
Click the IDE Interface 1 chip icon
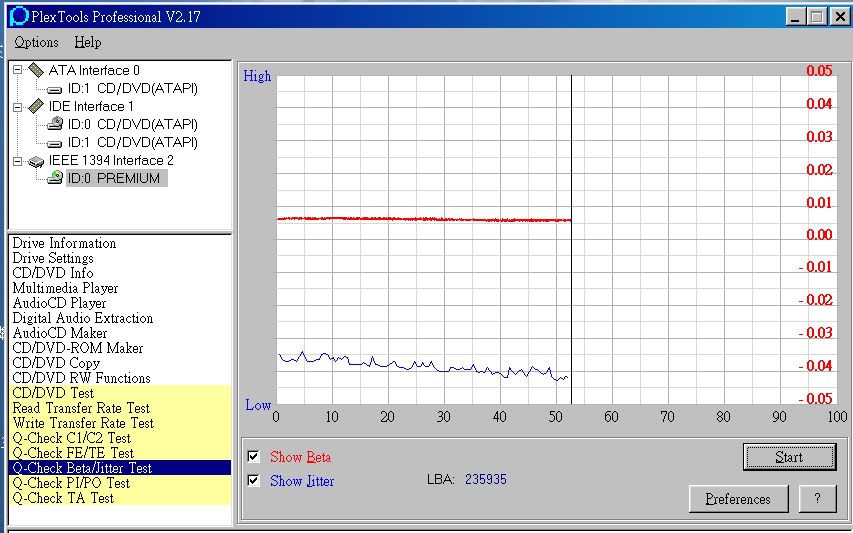[x=36, y=106]
